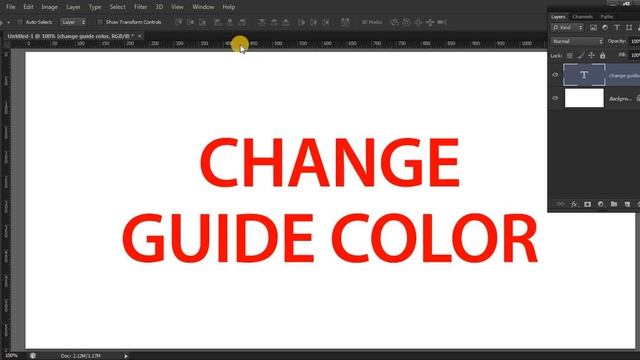This screenshot has width=640, height=360.
Task: Click the layer Fill value field
Action: (635, 55)
